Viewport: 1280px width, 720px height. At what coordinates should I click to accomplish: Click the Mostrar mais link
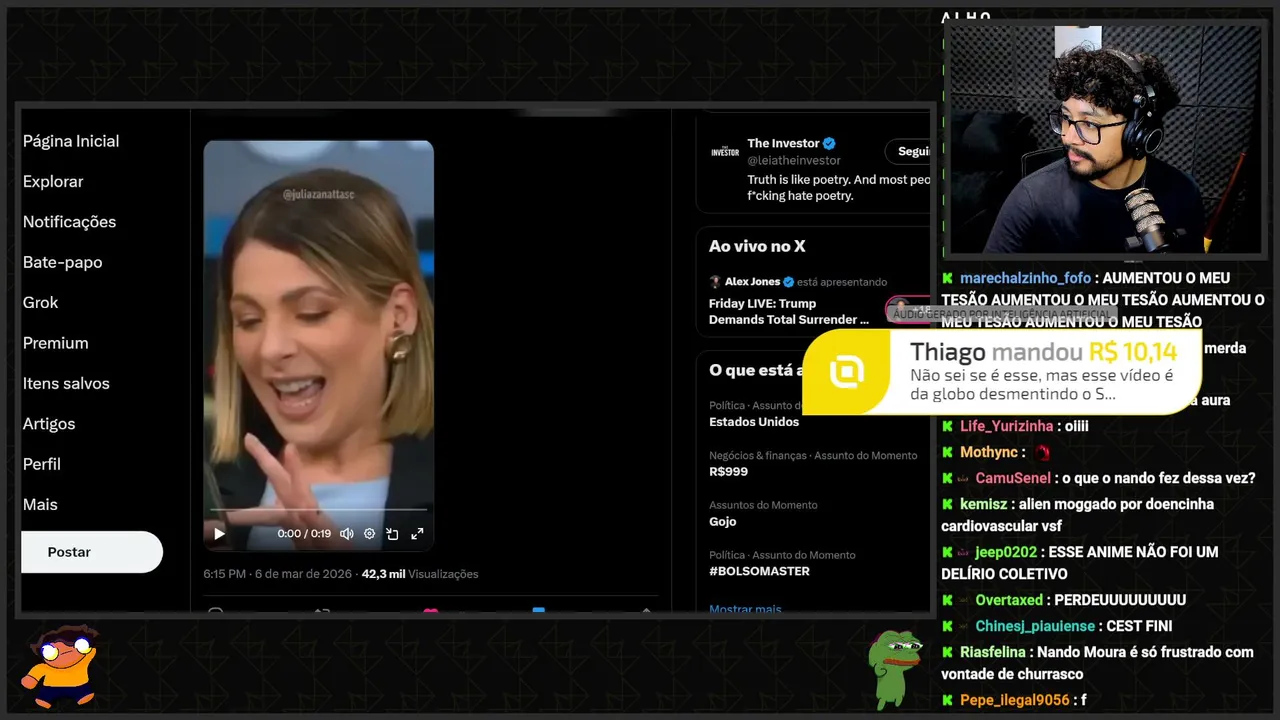coord(745,609)
